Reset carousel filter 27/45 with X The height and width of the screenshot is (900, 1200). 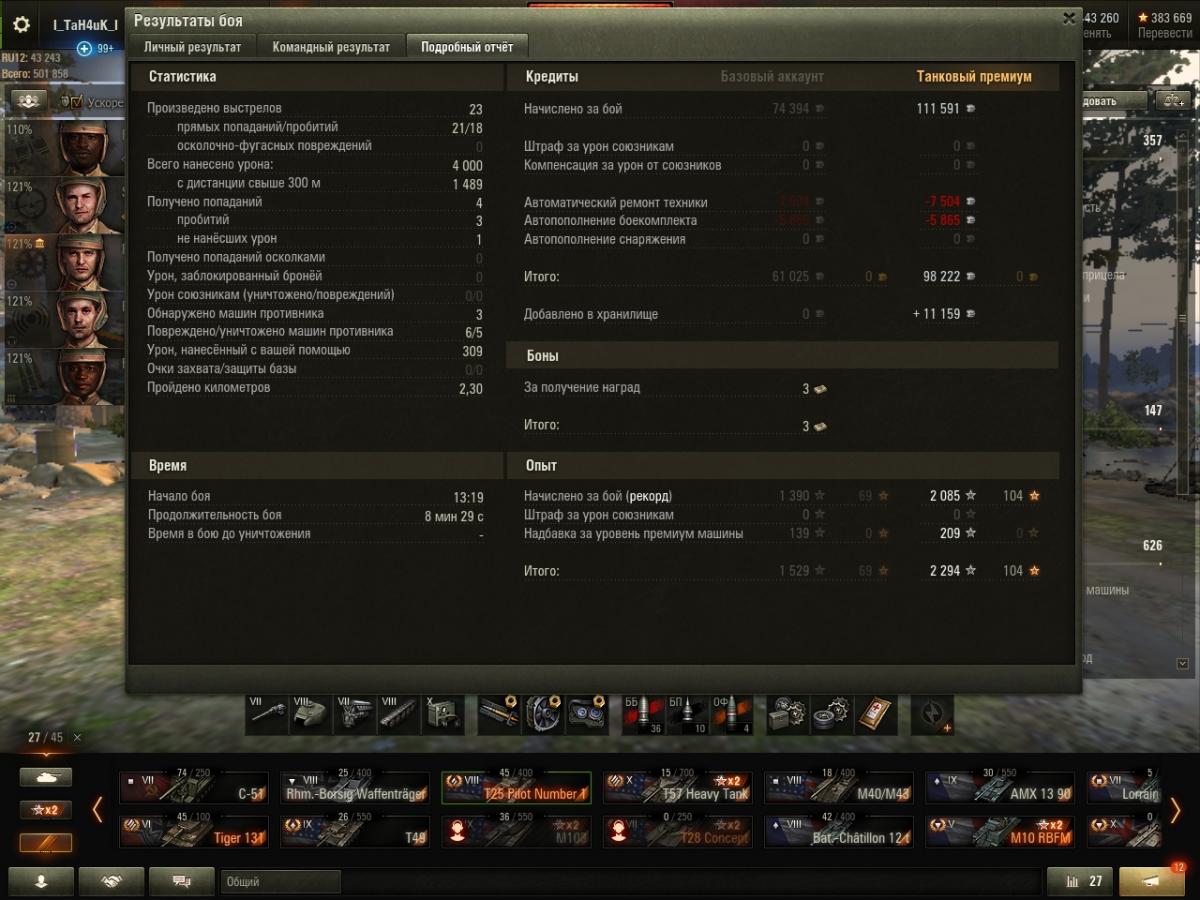coord(78,738)
